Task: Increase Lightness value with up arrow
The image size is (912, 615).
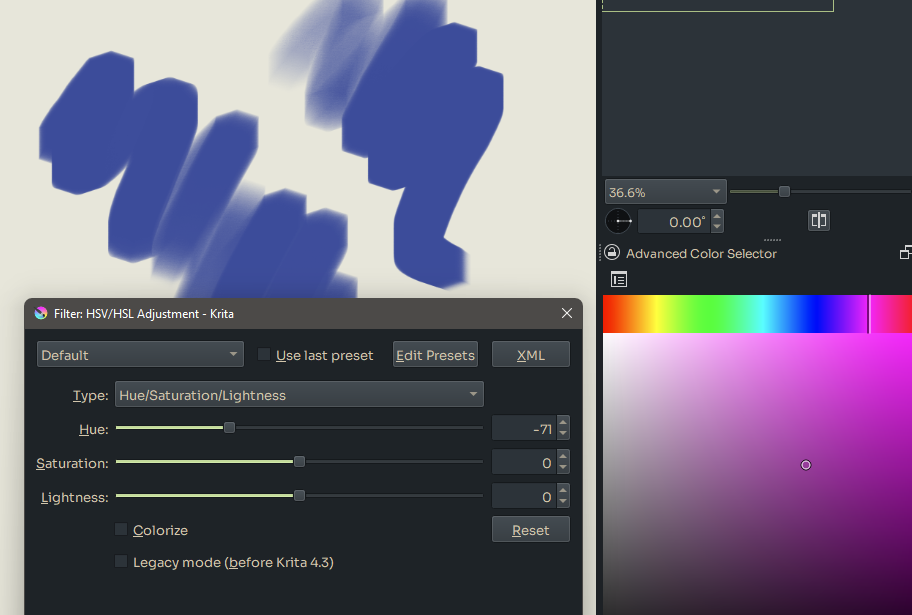Action: pos(562,490)
